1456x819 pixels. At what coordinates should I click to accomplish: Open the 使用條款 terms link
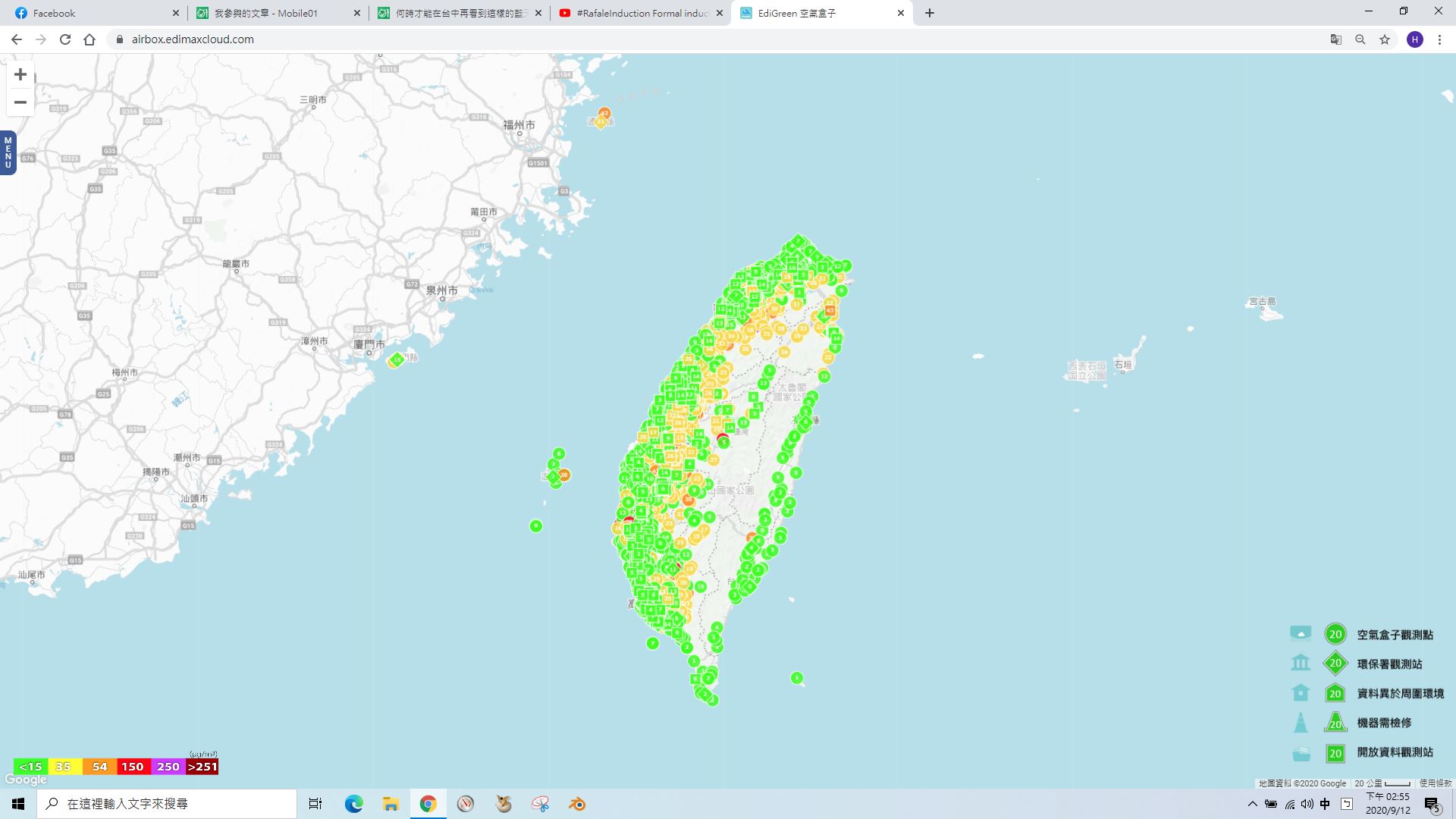(x=1435, y=783)
